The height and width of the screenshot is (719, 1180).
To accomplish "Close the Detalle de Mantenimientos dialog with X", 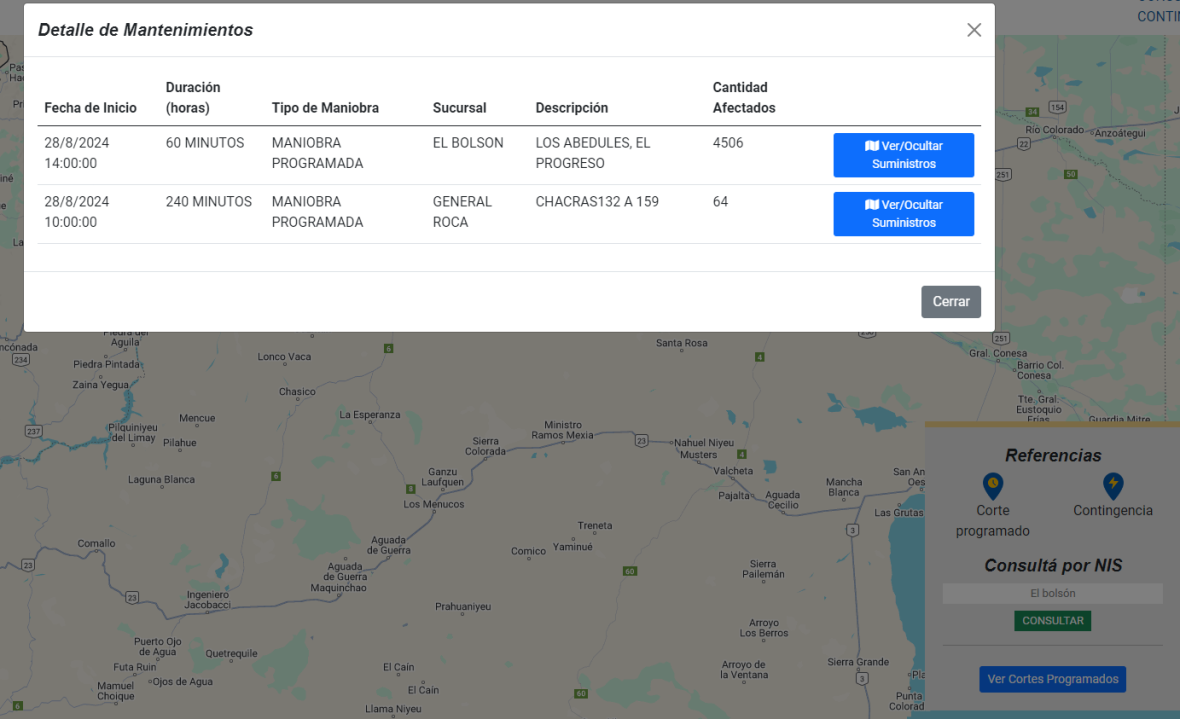I will click(974, 30).
